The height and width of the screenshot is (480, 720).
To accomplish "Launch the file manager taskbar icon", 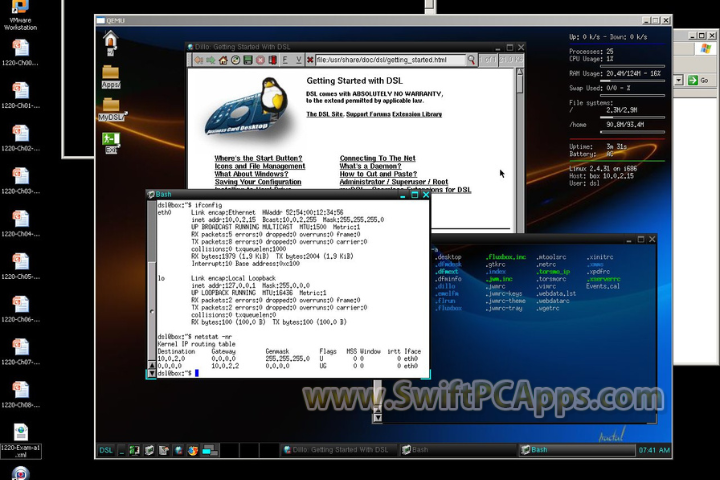I will 134,451.
